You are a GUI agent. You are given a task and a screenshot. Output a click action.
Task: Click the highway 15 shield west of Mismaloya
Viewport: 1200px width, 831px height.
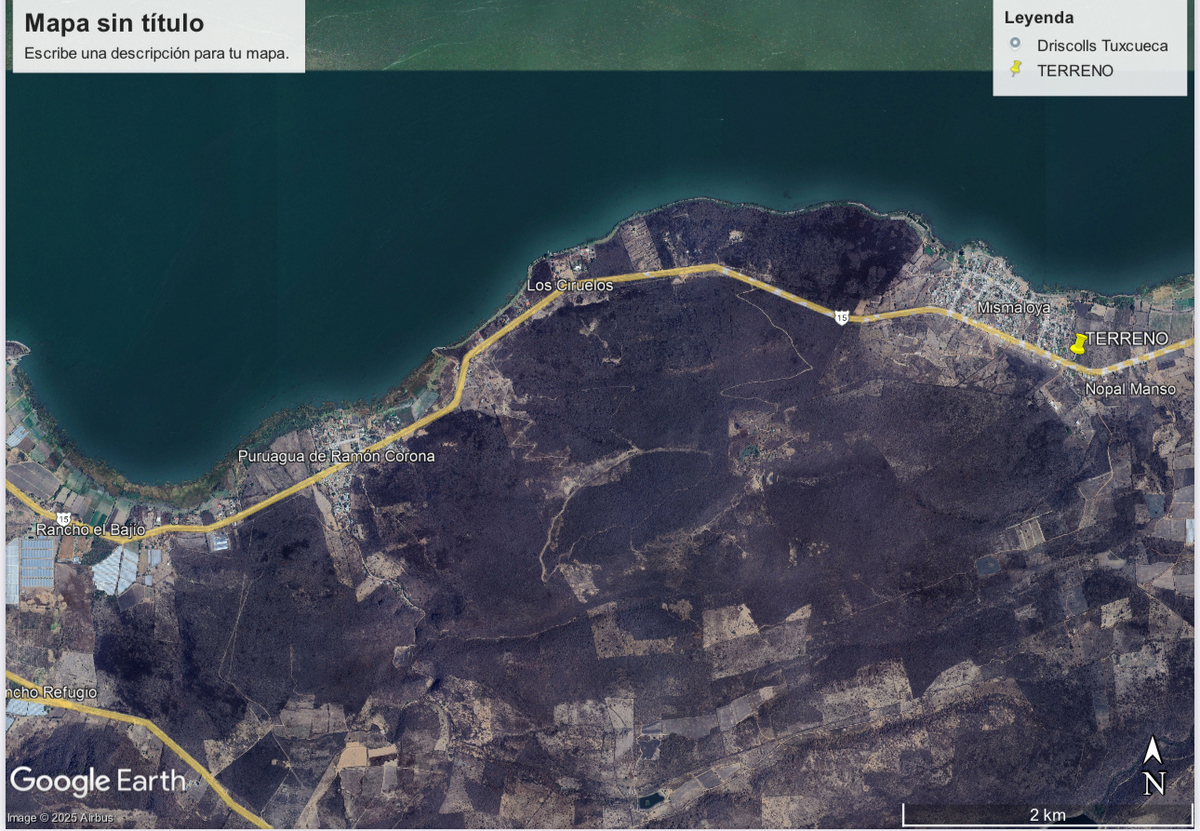point(842,317)
